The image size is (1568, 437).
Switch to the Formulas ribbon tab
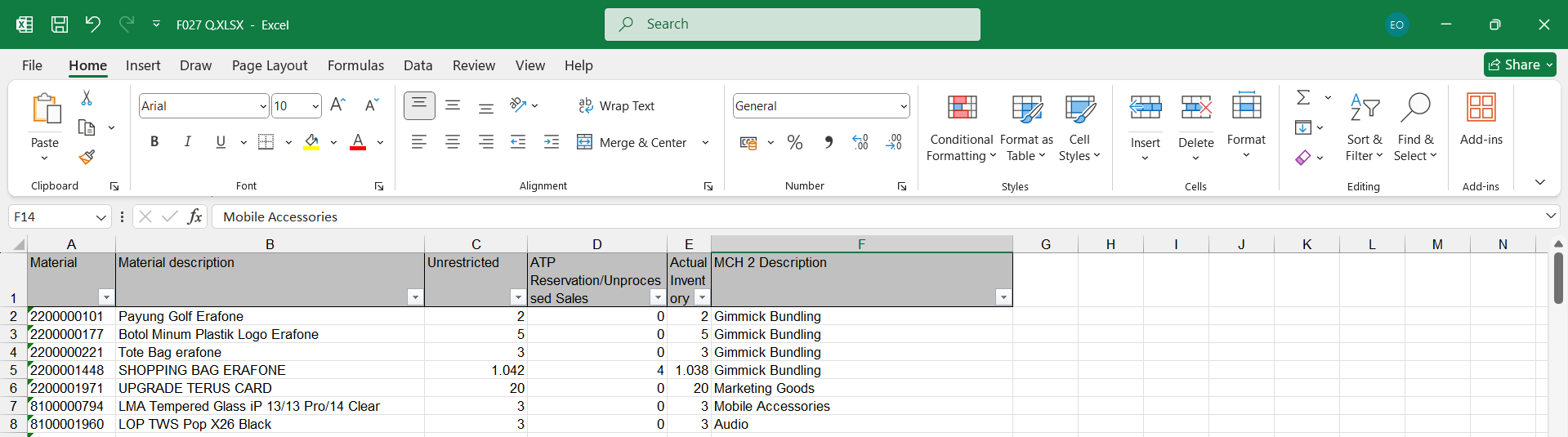pos(355,65)
